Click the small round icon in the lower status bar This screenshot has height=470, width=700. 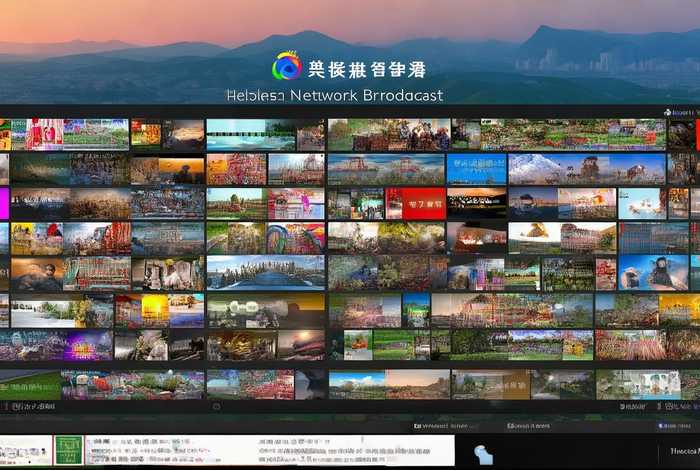217,407
